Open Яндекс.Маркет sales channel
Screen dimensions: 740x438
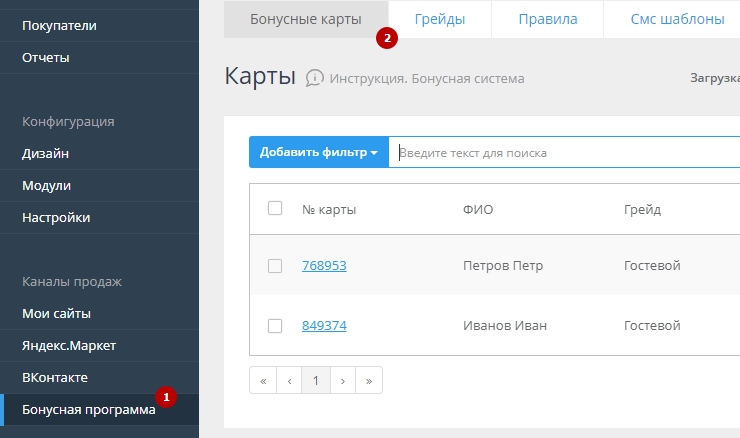point(69,346)
